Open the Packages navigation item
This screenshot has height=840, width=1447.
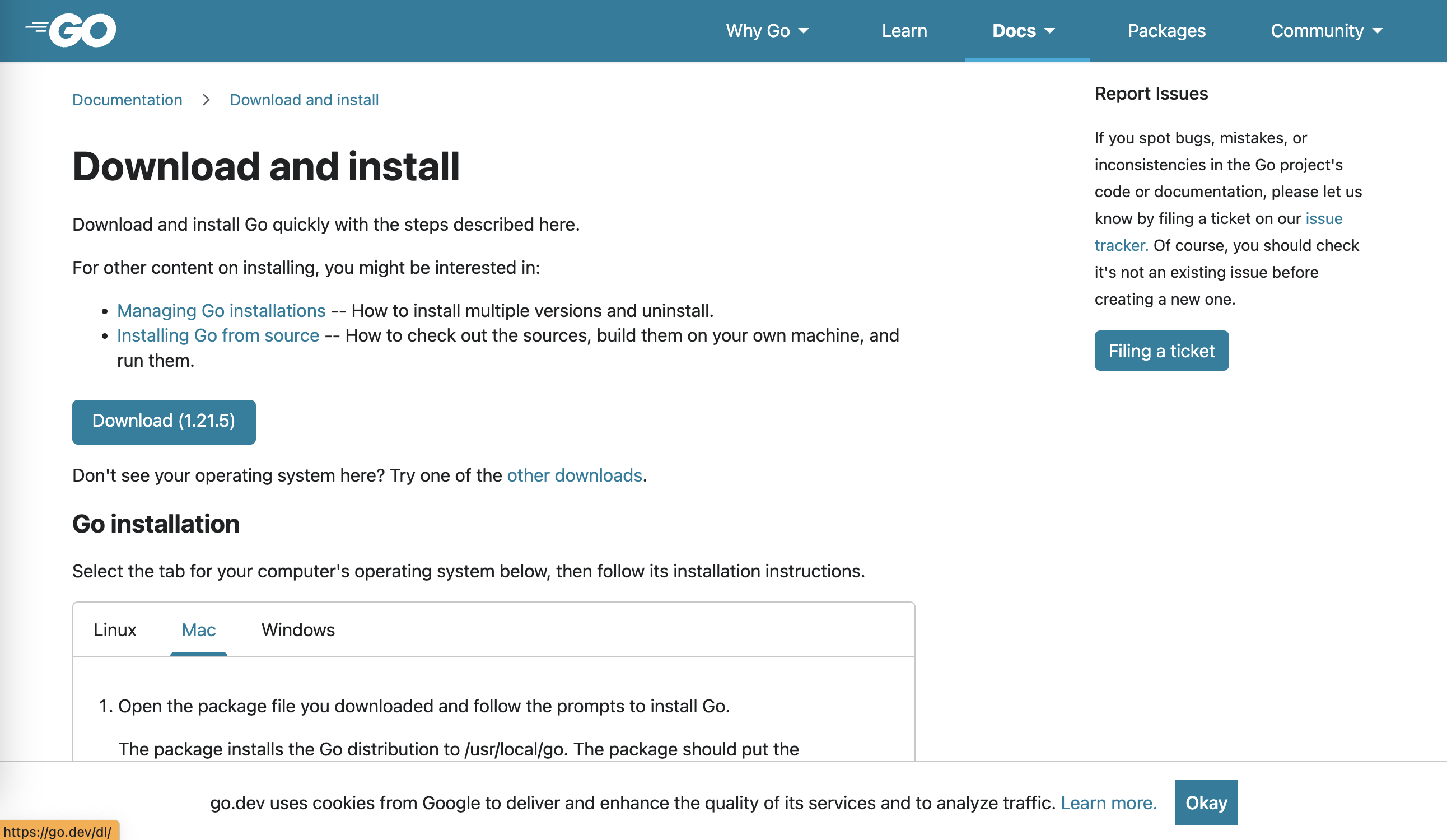[x=1166, y=30]
